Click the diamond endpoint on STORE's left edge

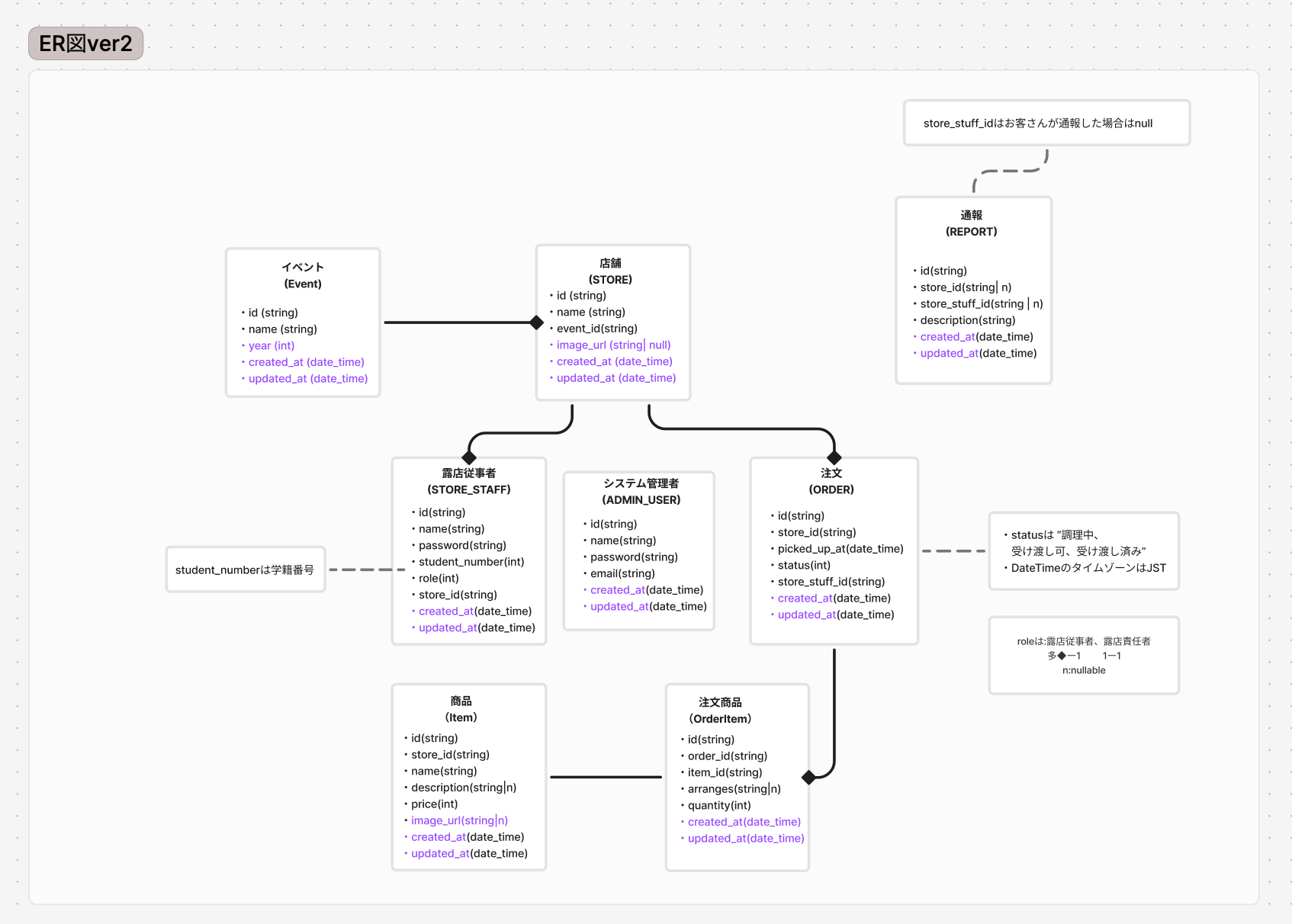pos(537,322)
